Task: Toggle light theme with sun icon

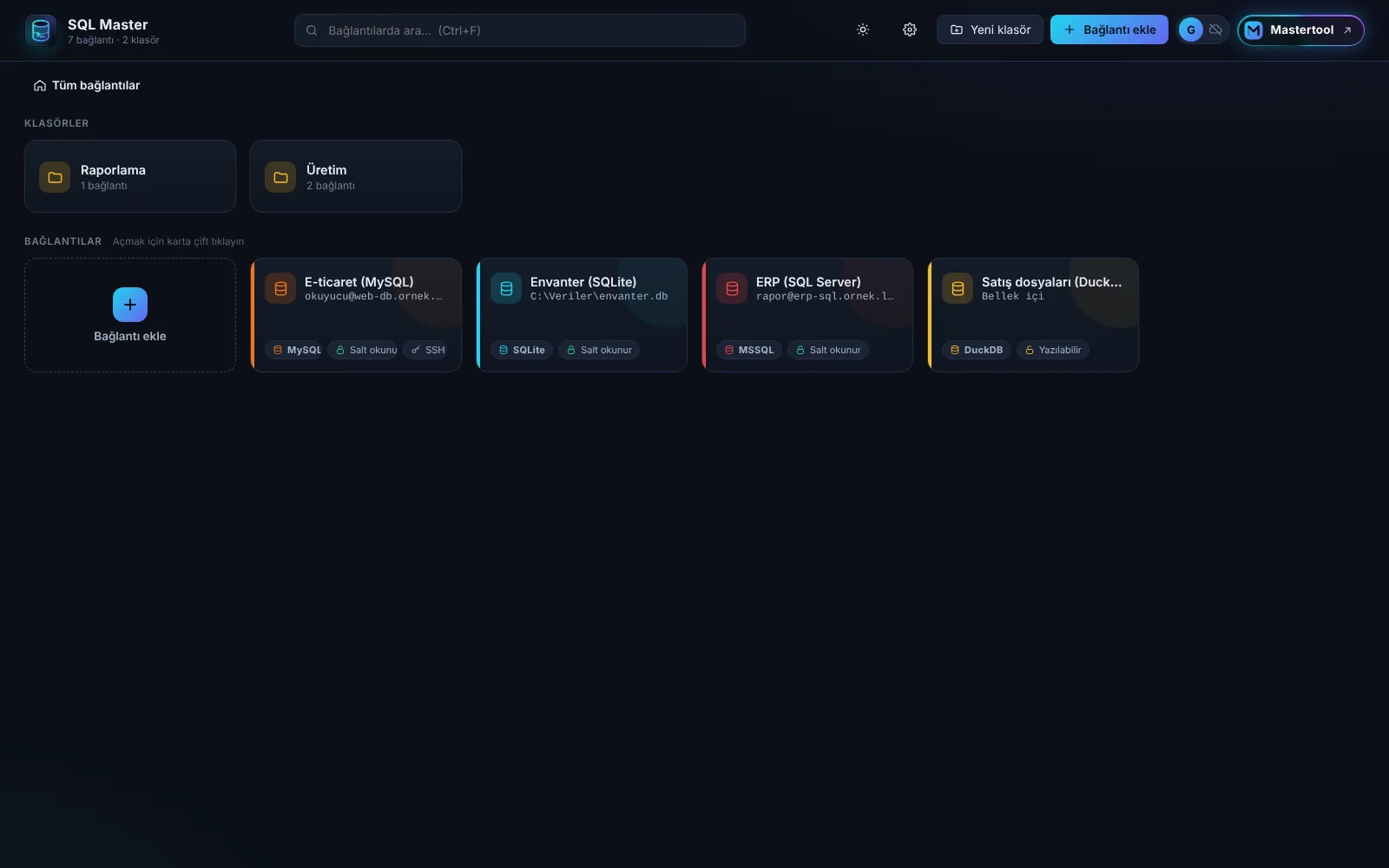Action: point(862,30)
